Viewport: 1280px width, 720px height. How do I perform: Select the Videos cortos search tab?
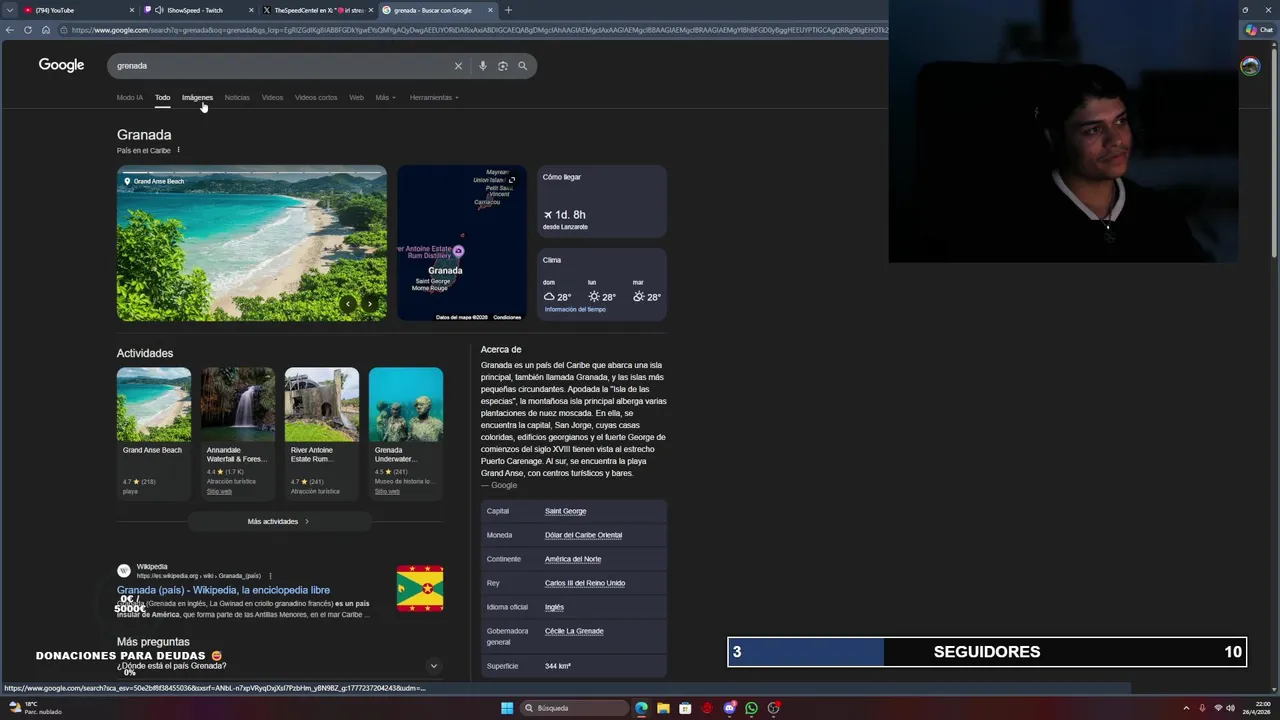coord(316,98)
